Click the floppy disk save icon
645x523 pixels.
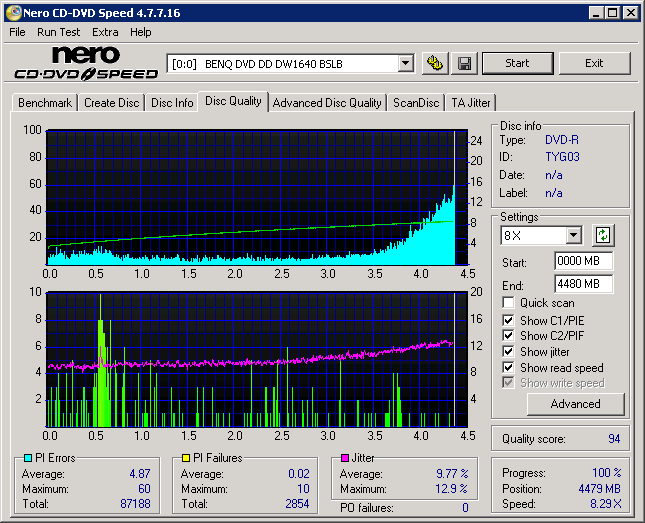coord(465,63)
